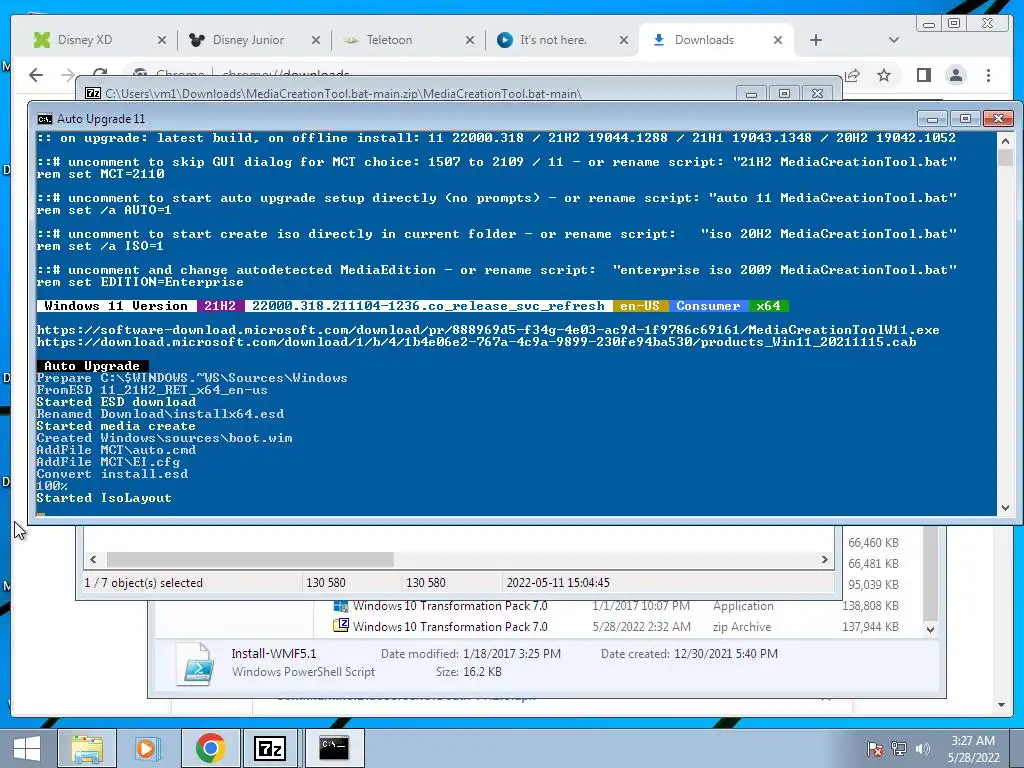The height and width of the screenshot is (768, 1024).
Task: Select Windows 10 Transformation Pack 7.0 zip Archive
Action: [x=451, y=626]
